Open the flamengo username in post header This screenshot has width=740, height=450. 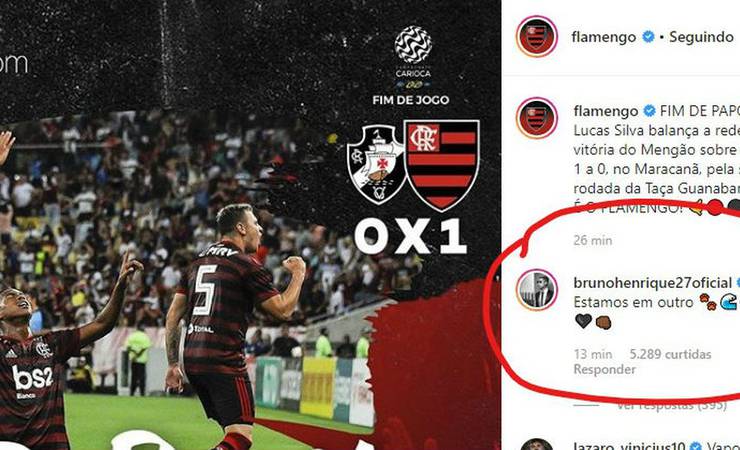[x=604, y=37]
